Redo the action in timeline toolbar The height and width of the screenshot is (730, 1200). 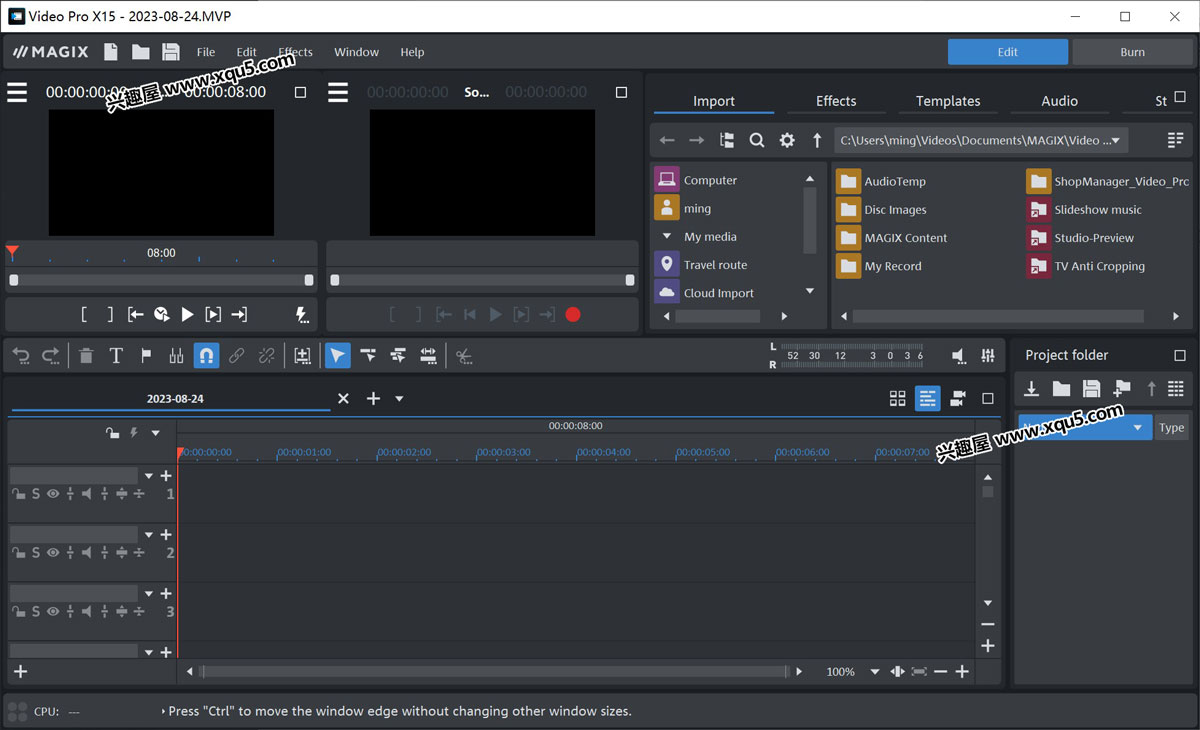50,355
